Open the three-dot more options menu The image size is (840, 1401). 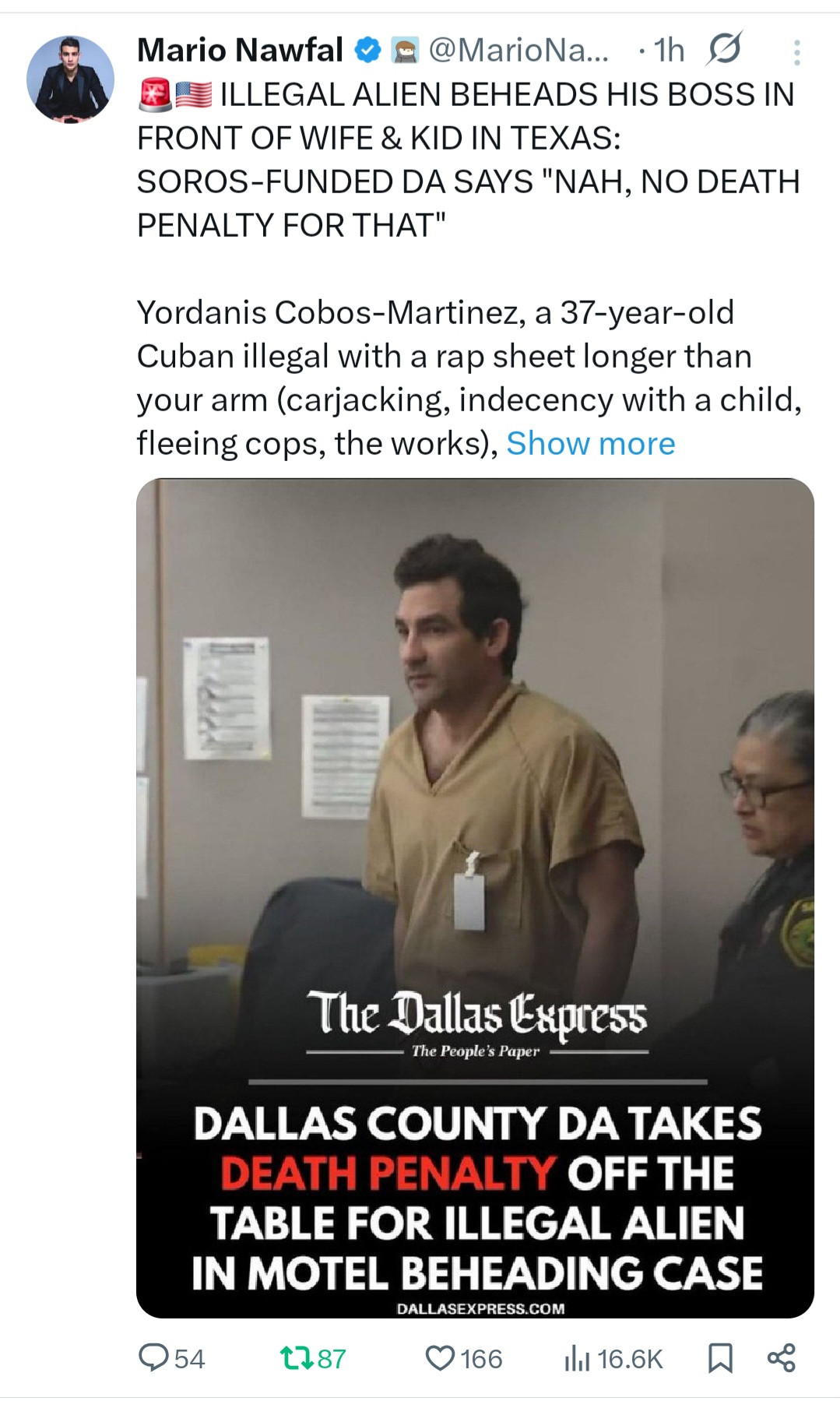pyautogui.click(x=796, y=52)
